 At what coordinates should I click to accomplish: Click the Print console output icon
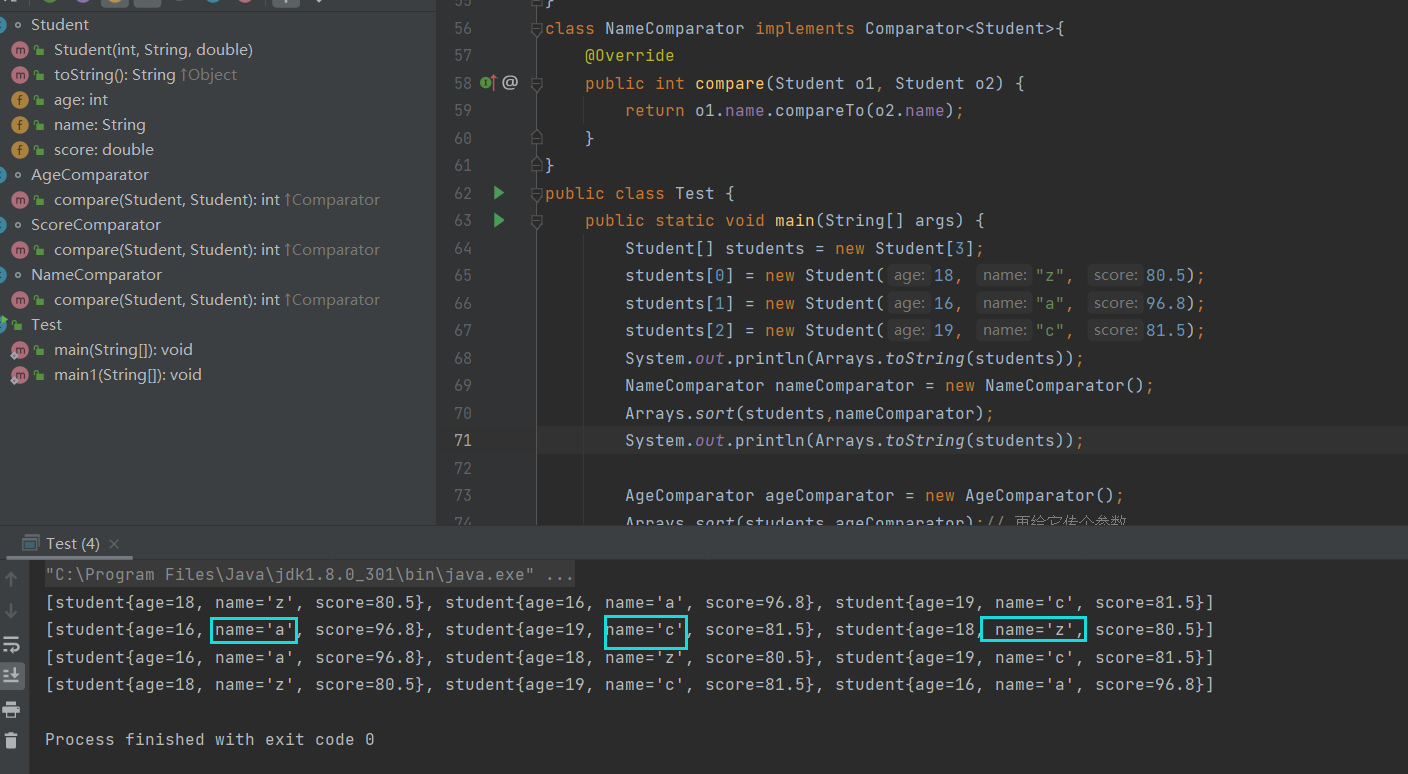click(11, 709)
